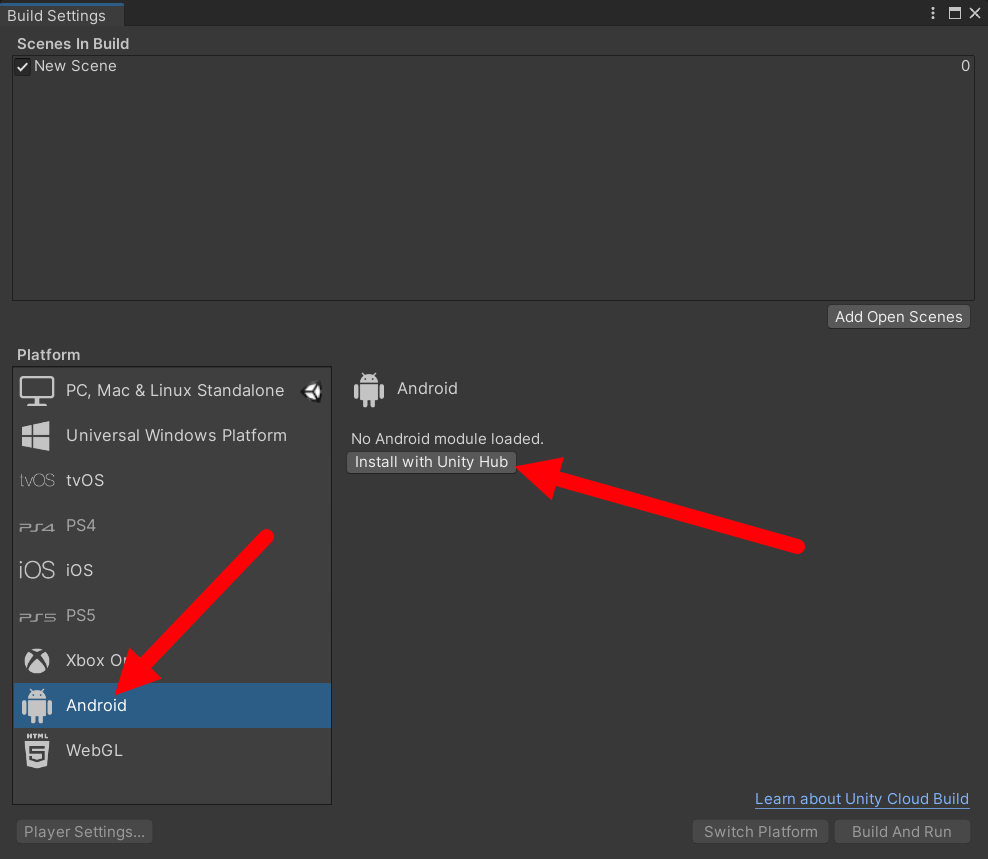Click the Platform section heading

pyautogui.click(x=49, y=355)
